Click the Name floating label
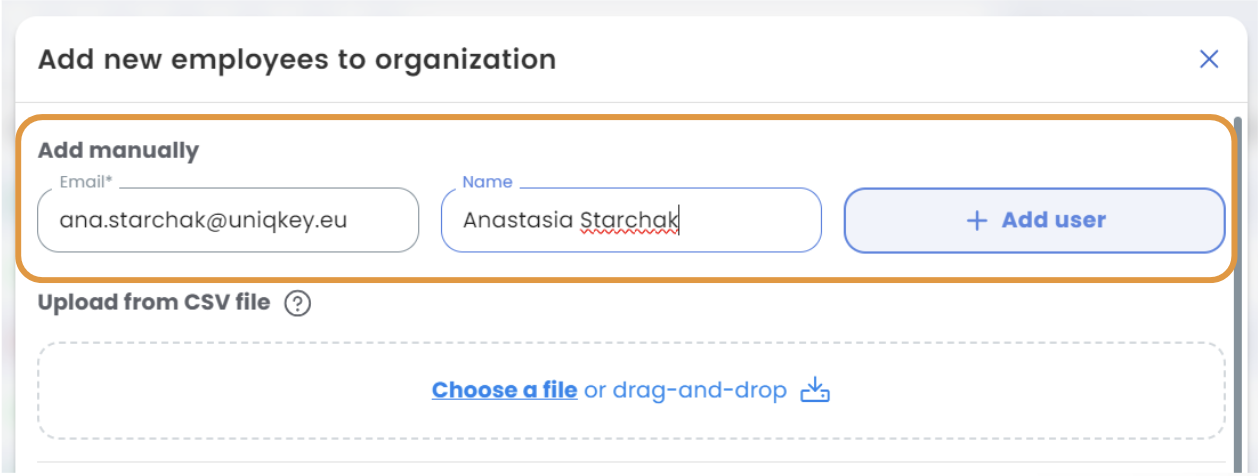The width and height of the screenshot is (1258, 476). (487, 182)
